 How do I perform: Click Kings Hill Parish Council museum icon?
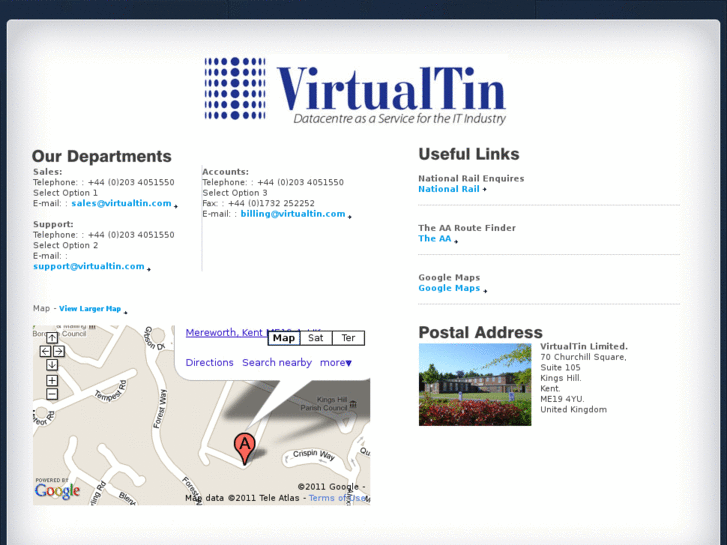pyautogui.click(x=353, y=404)
